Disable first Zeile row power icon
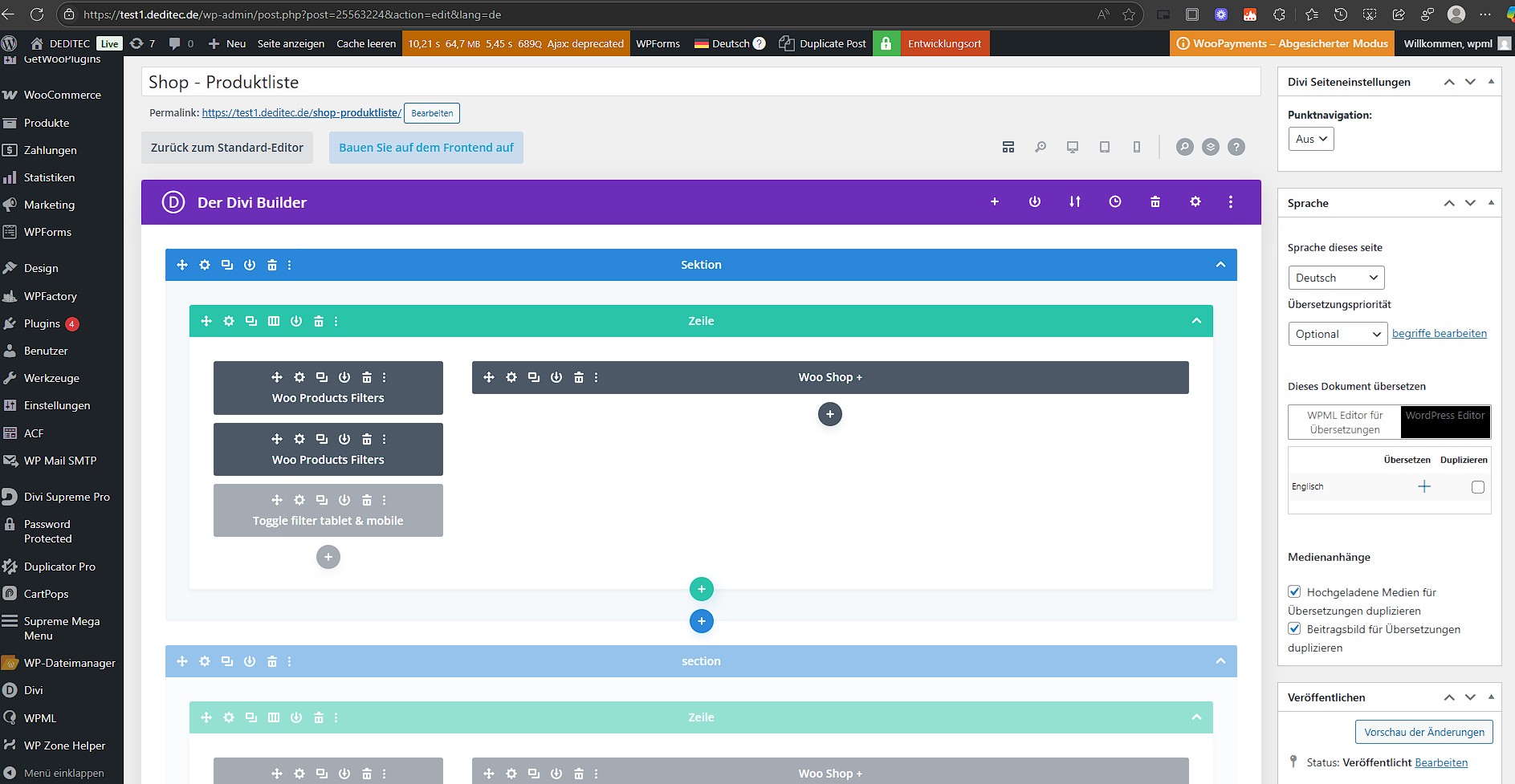This screenshot has width=1515, height=784. [296, 321]
